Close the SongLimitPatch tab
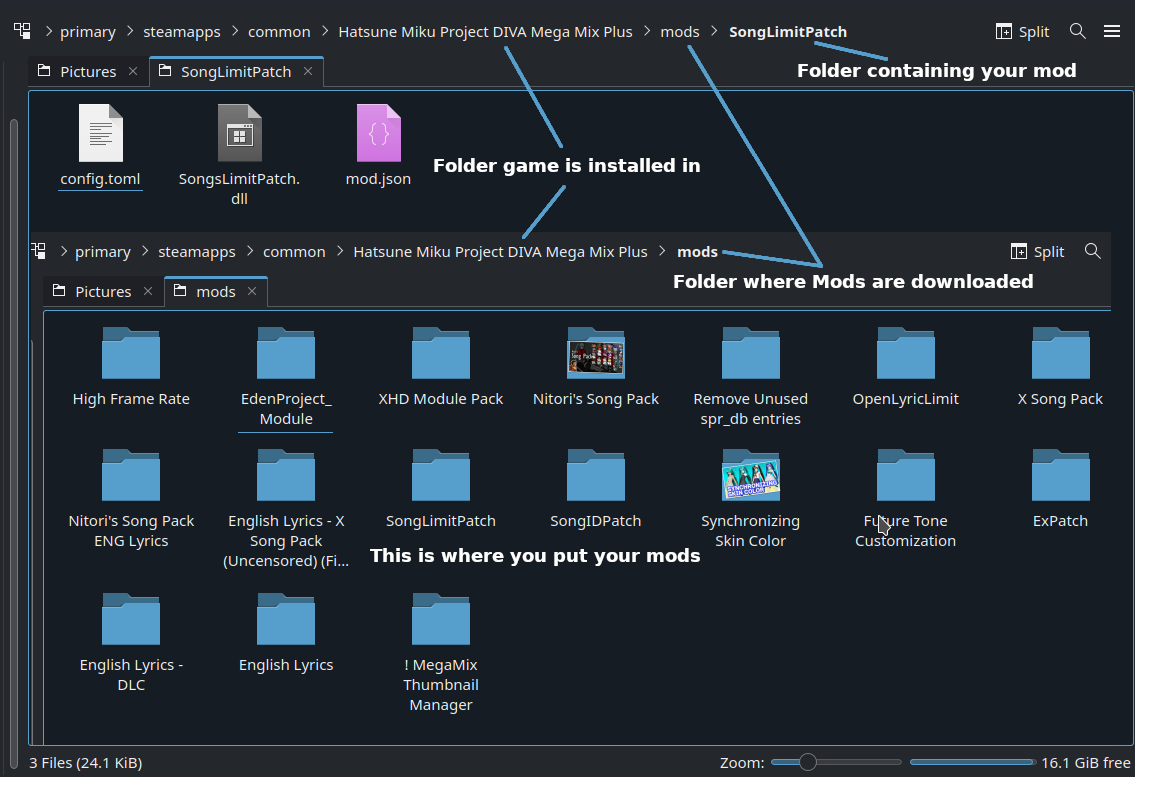The width and height of the screenshot is (1154, 792). pyautogui.click(x=308, y=71)
